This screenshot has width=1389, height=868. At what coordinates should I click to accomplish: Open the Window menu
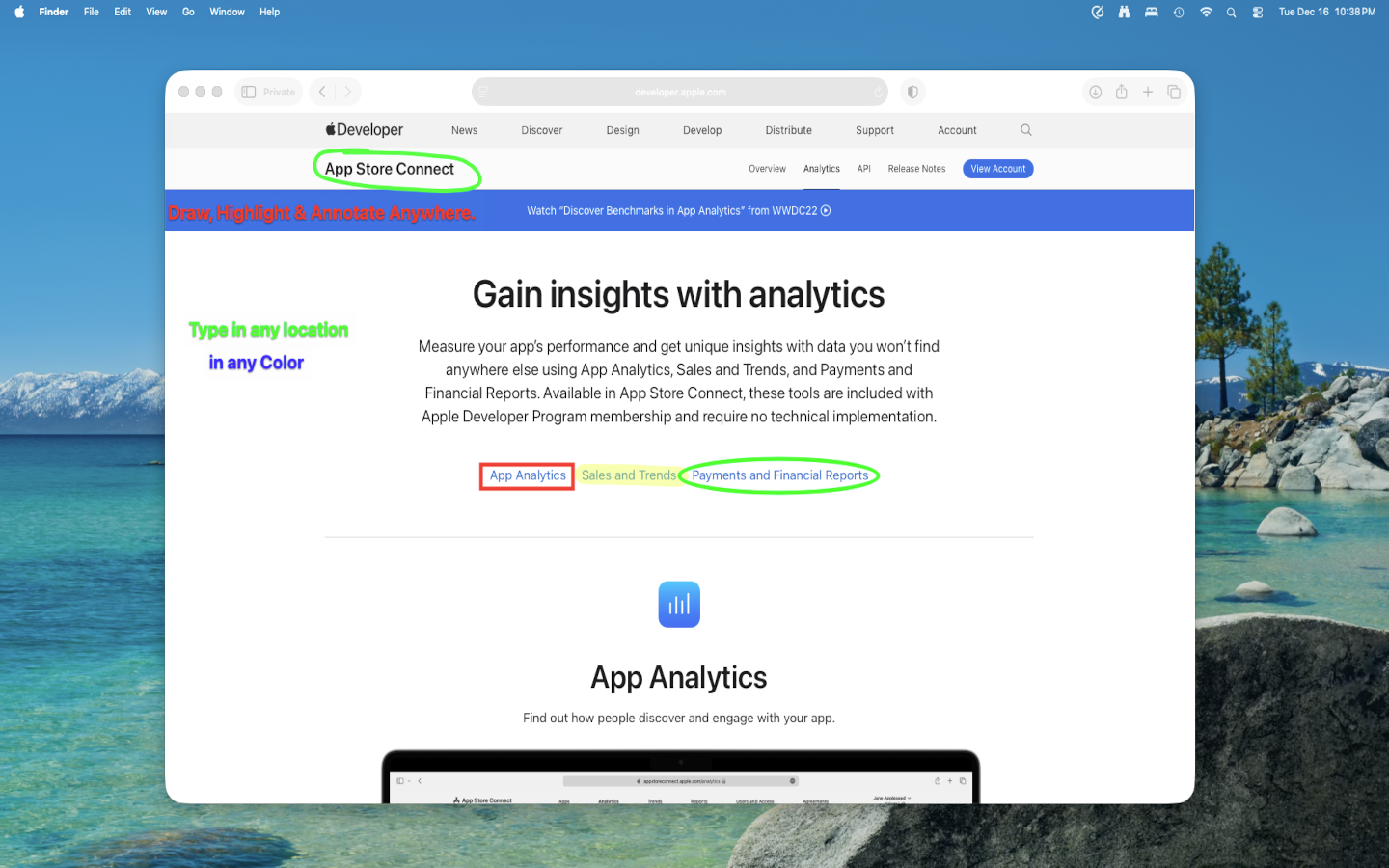(x=228, y=12)
